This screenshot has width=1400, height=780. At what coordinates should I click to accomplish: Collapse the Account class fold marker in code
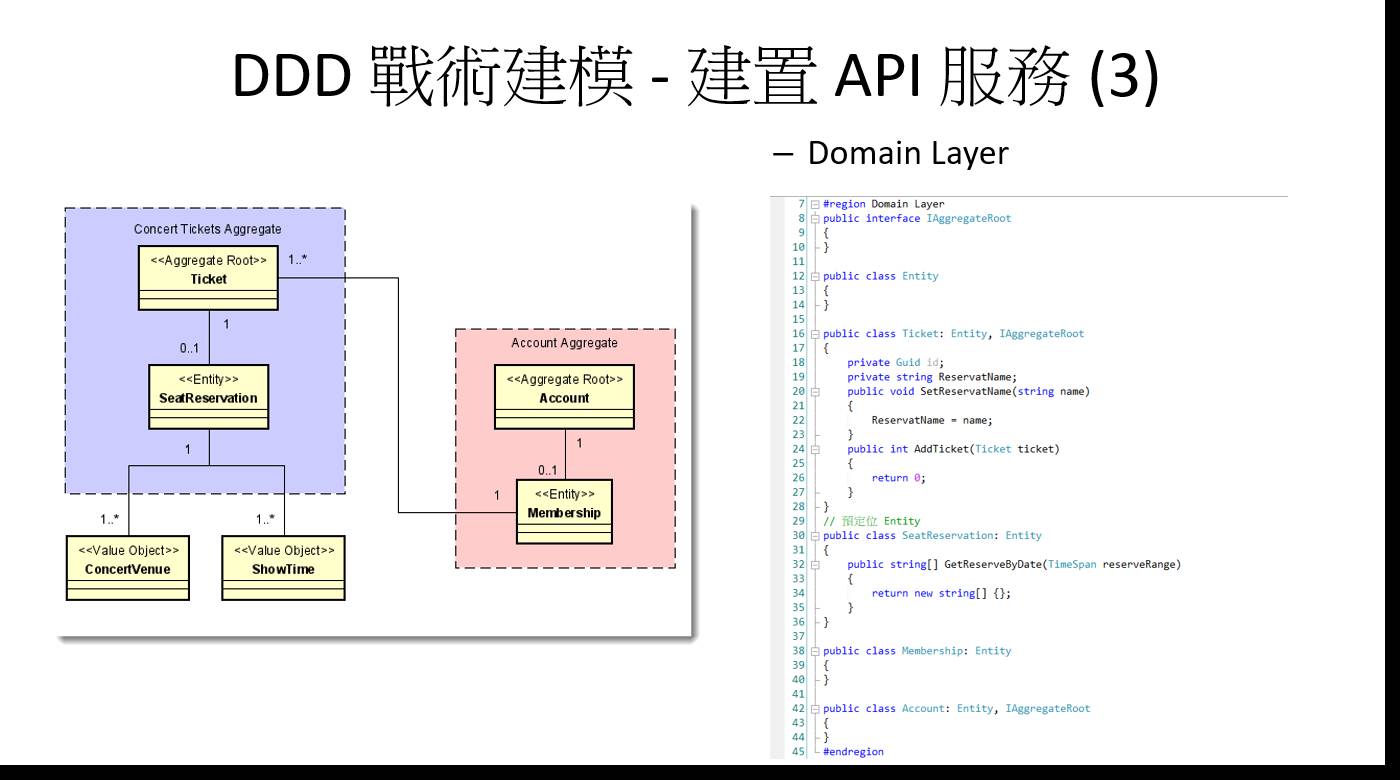(x=814, y=709)
